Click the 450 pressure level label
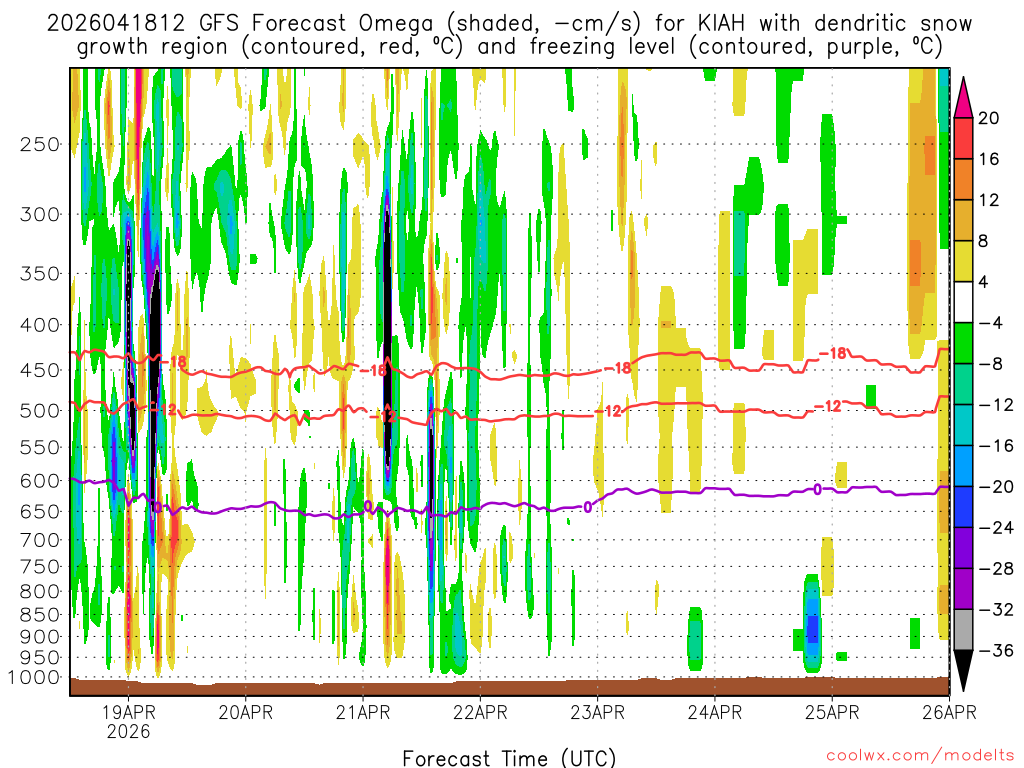The image size is (1024, 768). pos(40,370)
